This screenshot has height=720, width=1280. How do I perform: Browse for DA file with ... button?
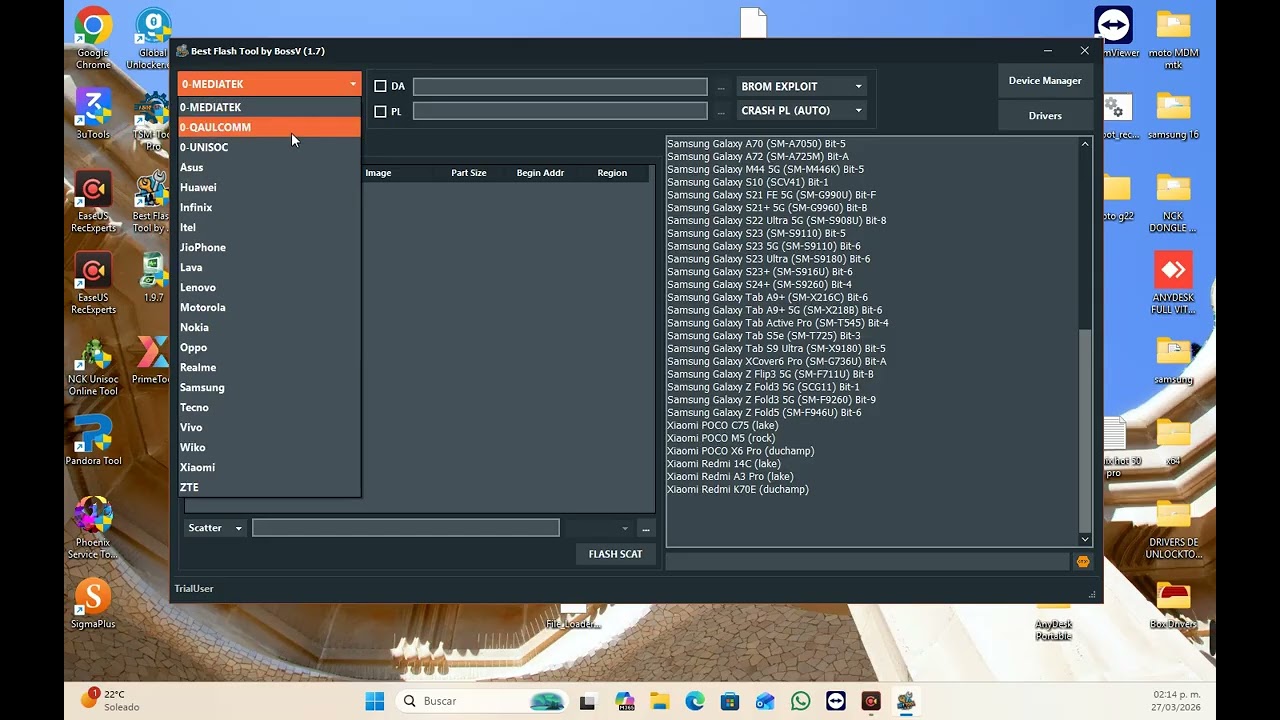point(721,87)
